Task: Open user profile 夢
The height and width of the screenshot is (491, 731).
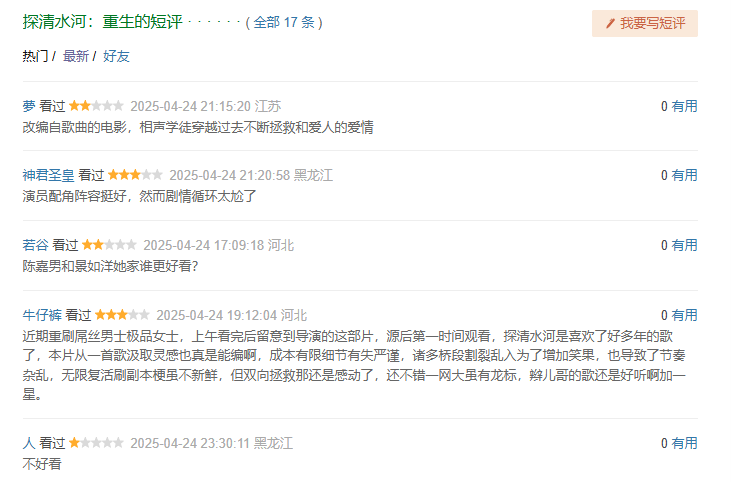Action: [x=29, y=106]
